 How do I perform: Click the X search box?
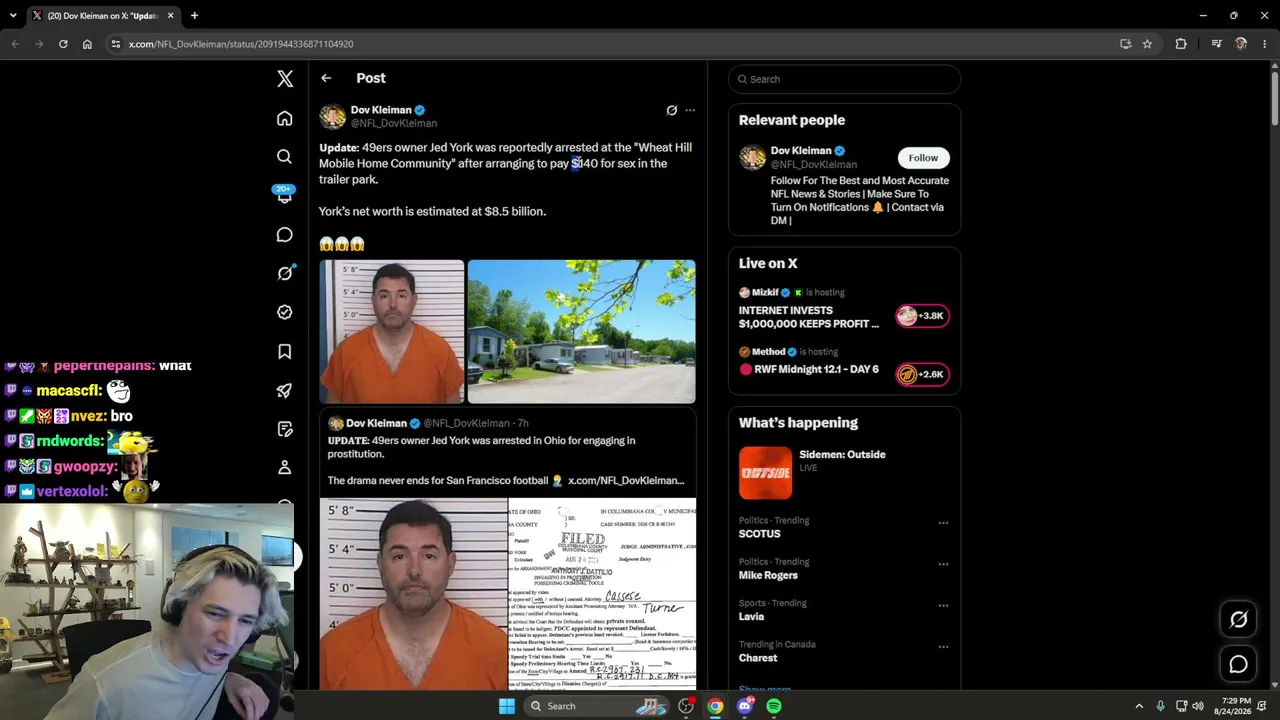pos(845,79)
